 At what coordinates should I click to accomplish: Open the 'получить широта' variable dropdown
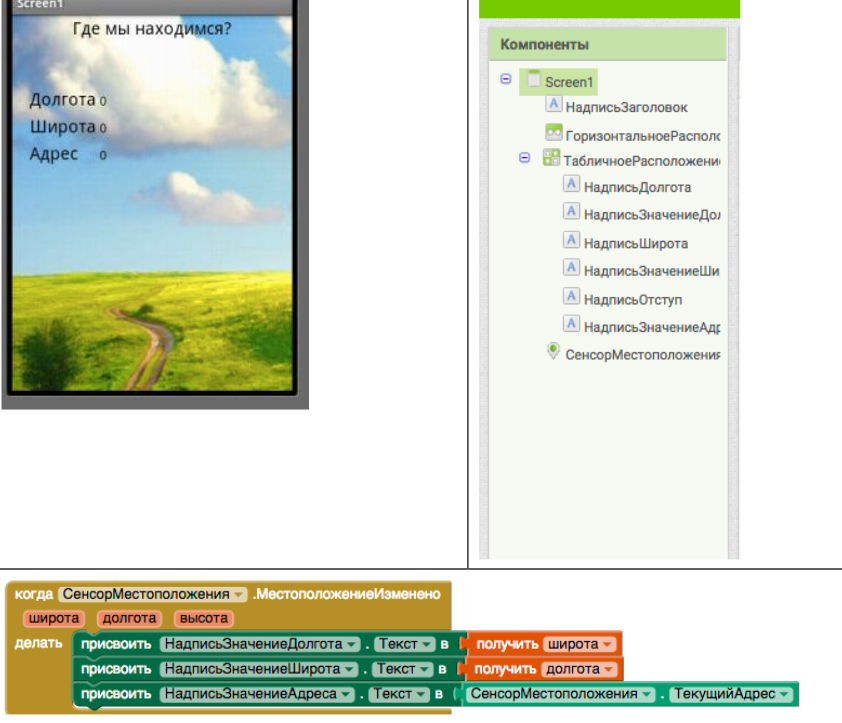579,644
